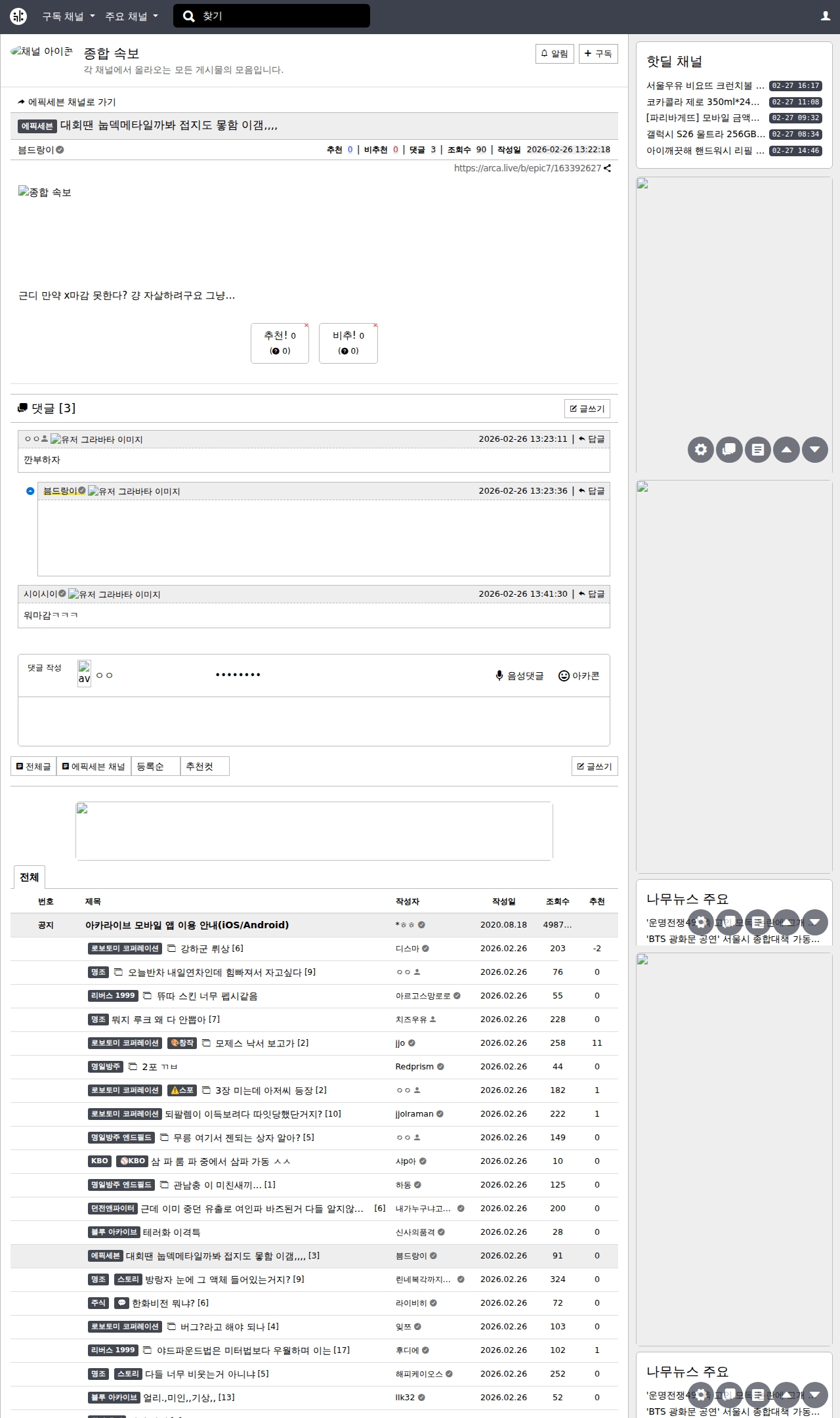Open the post 테러화 이격특
This screenshot has height=1418, width=840.
point(172,1232)
